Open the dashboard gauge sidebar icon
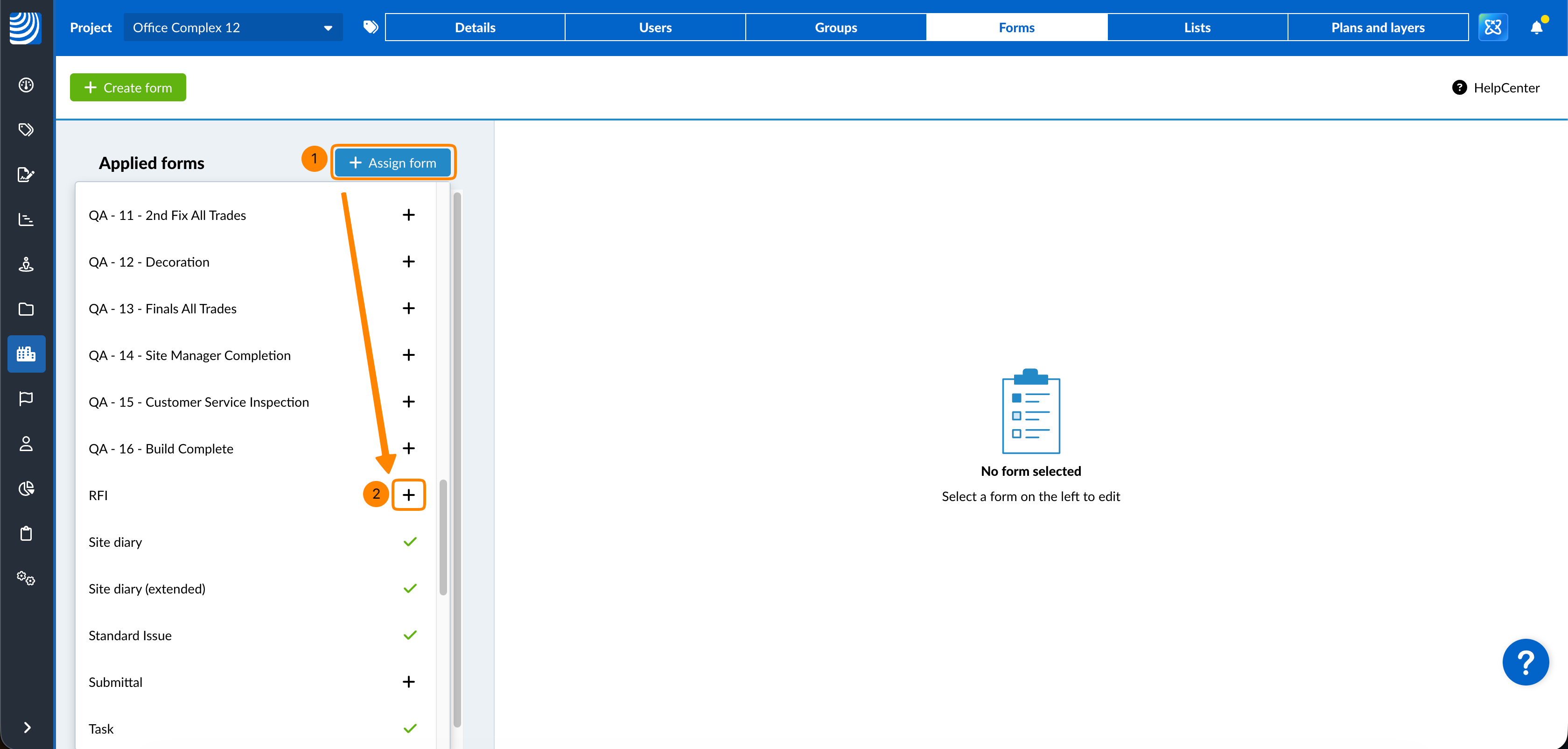This screenshot has height=749, width=1568. click(26, 85)
